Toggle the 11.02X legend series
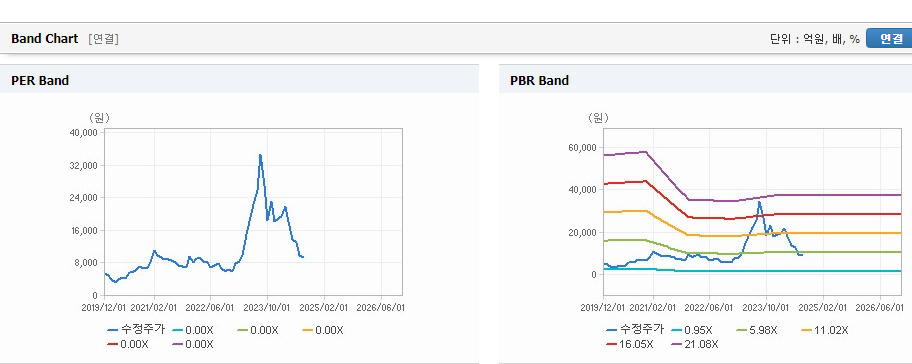 [x=825, y=330]
